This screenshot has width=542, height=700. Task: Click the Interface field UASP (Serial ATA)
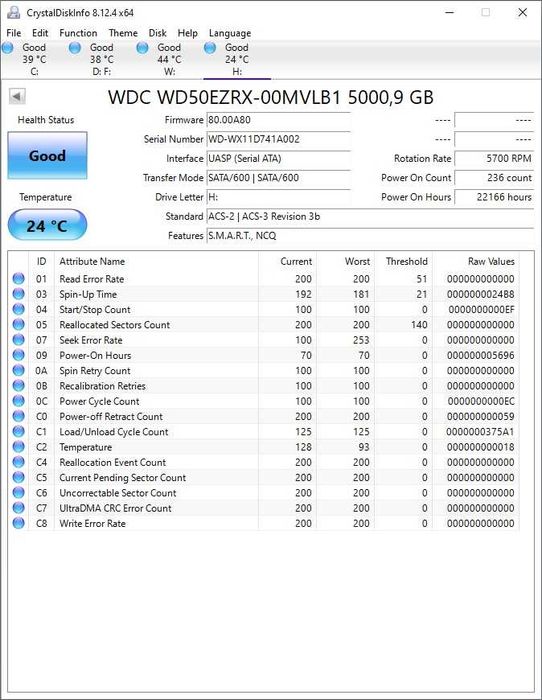[278, 158]
